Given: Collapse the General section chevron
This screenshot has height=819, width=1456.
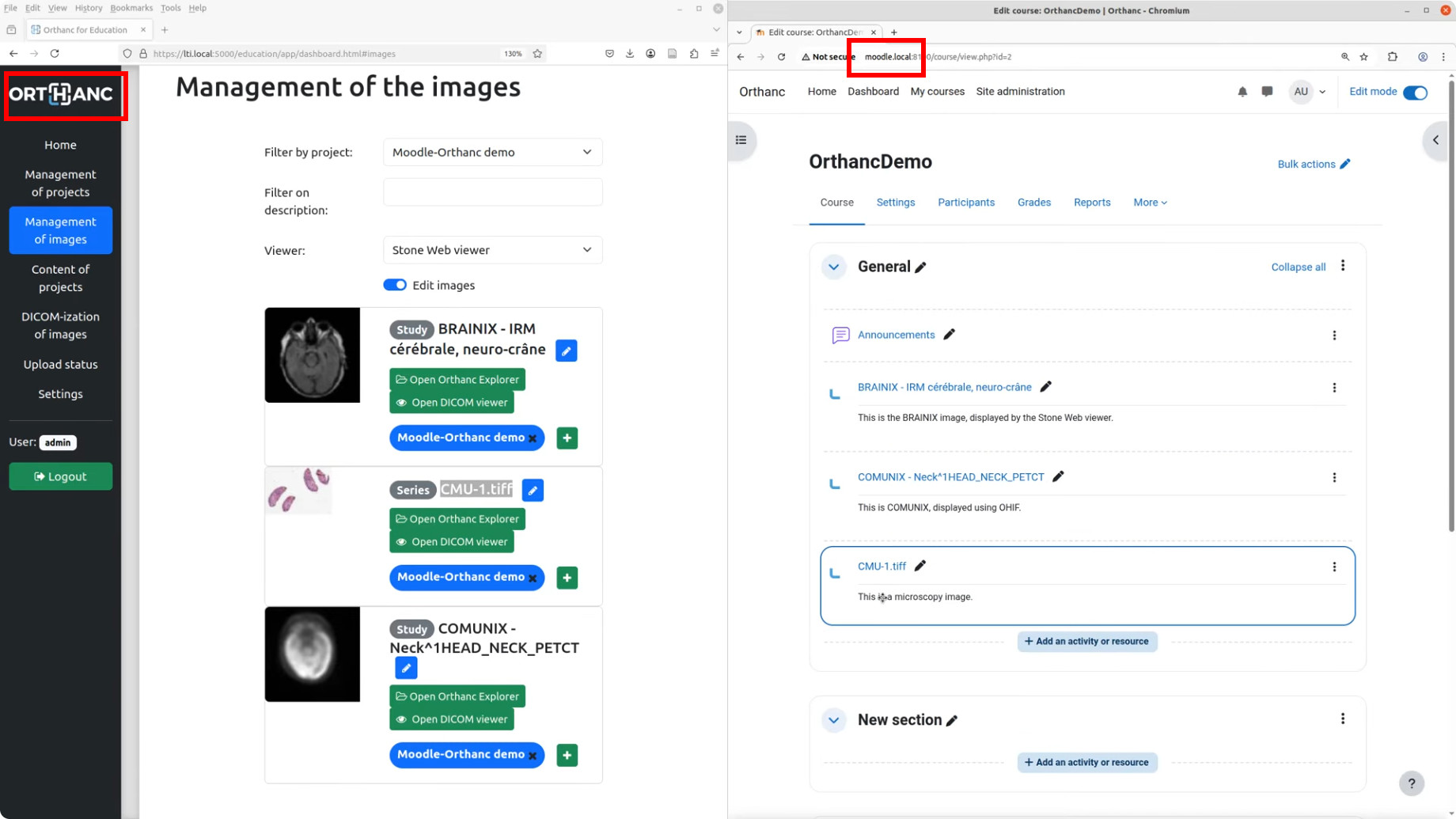Looking at the screenshot, I should point(833,267).
